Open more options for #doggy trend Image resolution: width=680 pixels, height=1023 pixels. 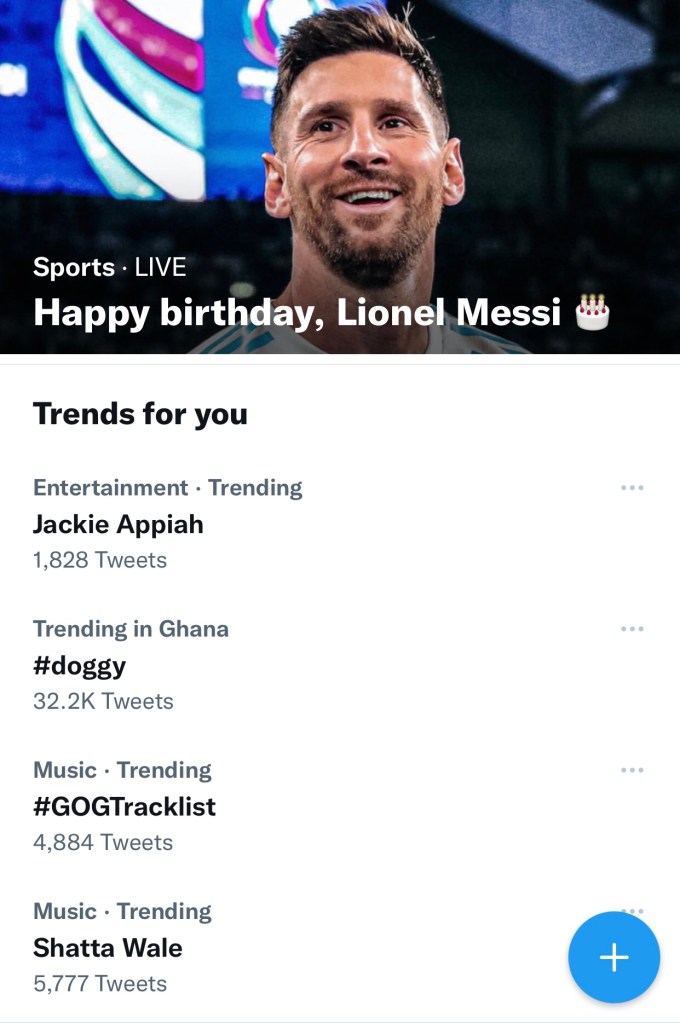point(632,629)
